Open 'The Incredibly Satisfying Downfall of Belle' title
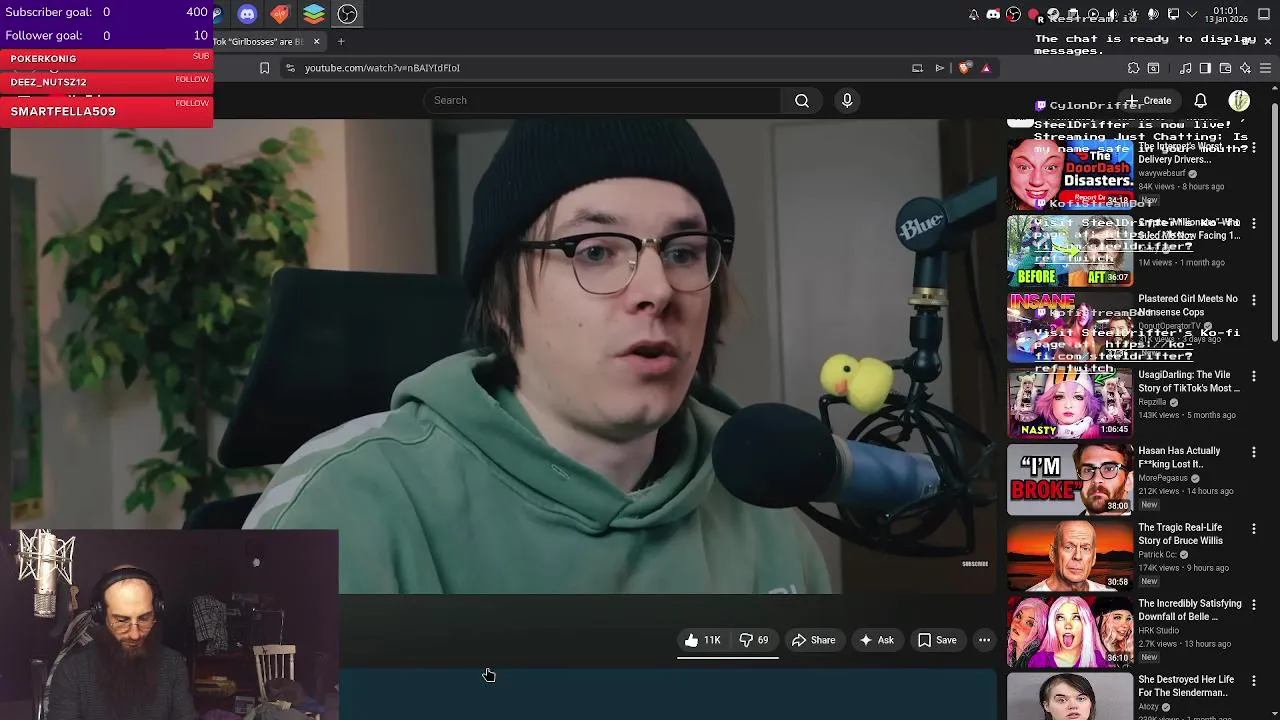Viewport: 1280px width, 720px height. click(x=1190, y=610)
